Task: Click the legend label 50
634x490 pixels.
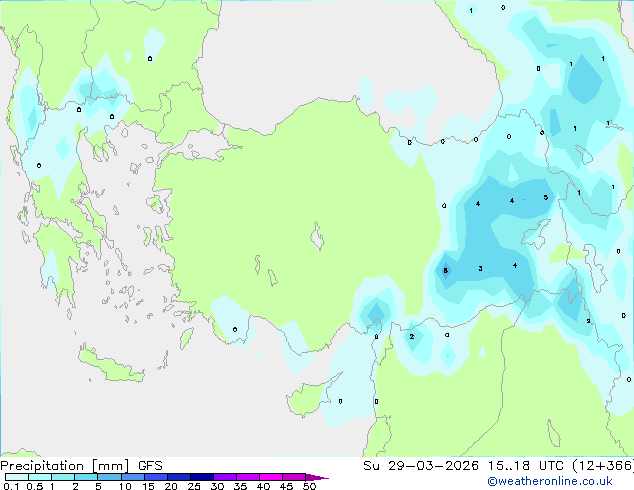Action: 309,486
